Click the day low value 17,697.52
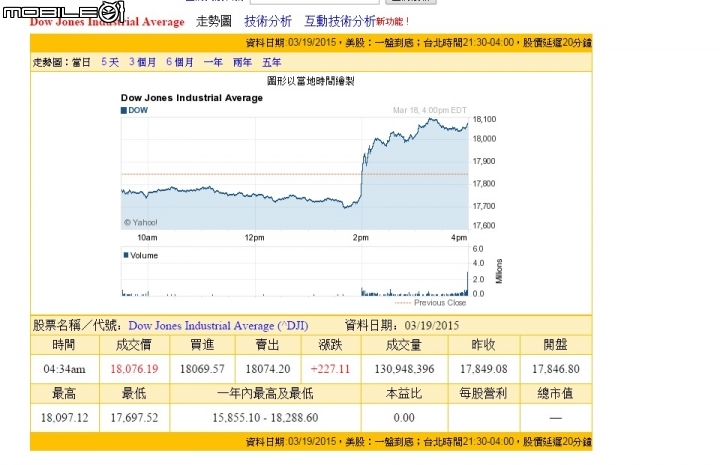 coord(134,418)
